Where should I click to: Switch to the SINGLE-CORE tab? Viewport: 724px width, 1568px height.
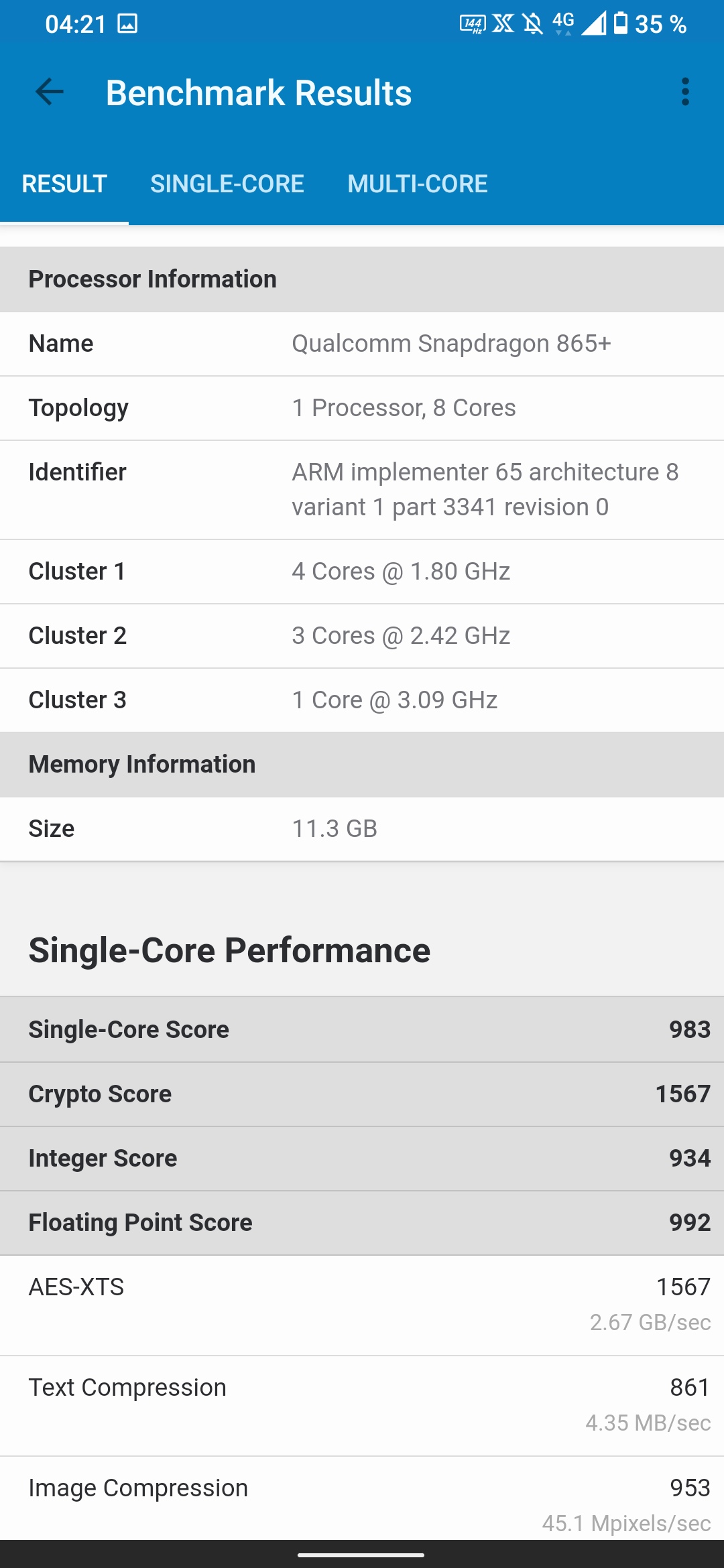227,184
